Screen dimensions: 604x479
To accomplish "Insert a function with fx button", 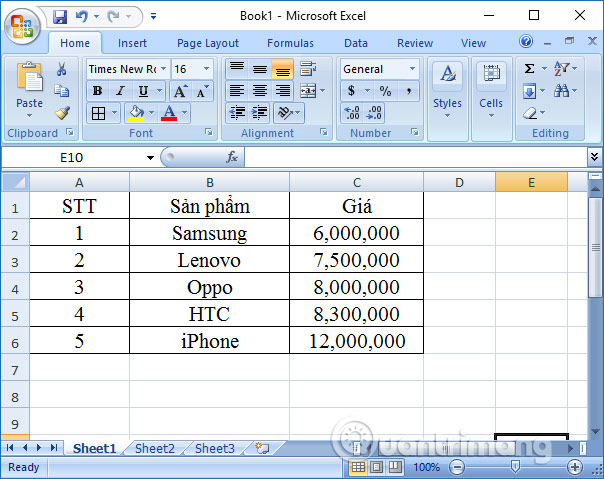I will pos(232,157).
